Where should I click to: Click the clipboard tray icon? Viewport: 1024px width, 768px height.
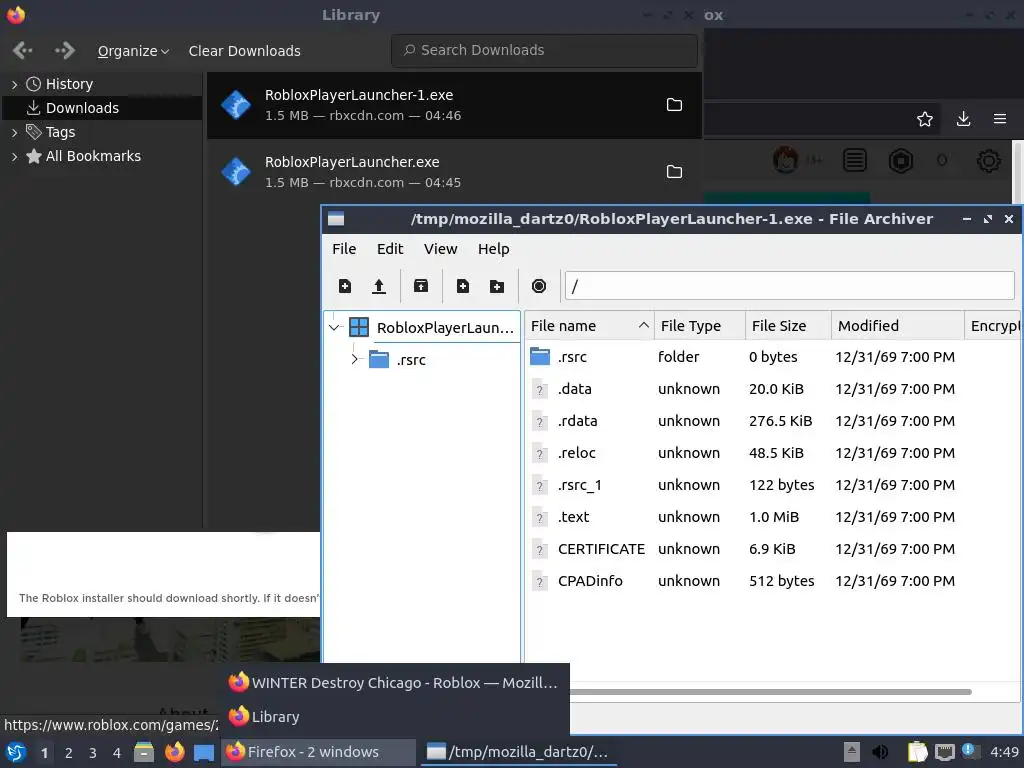[x=917, y=752]
